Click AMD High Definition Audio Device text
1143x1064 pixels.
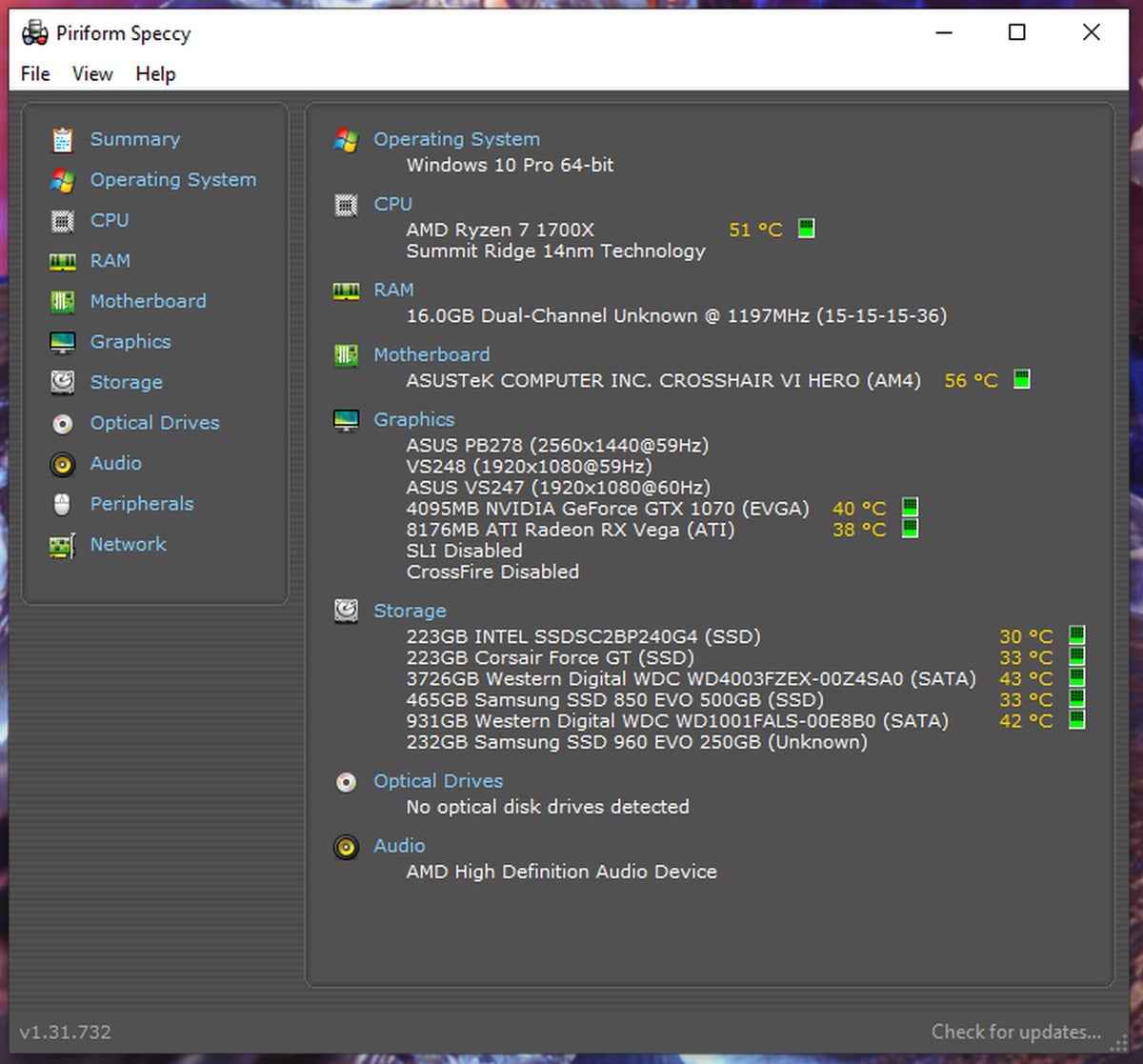(x=561, y=872)
